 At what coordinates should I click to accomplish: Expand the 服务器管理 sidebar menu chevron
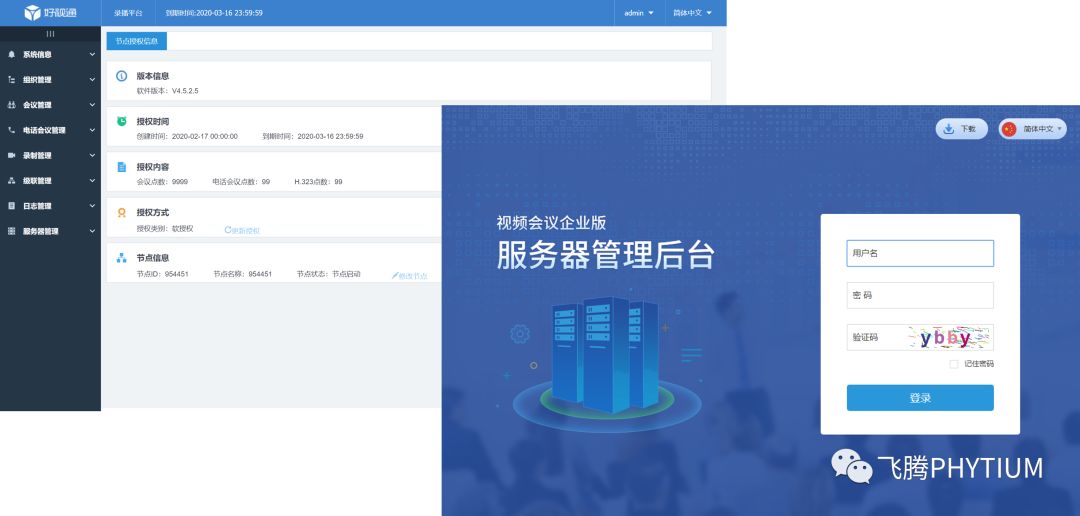tap(92, 231)
